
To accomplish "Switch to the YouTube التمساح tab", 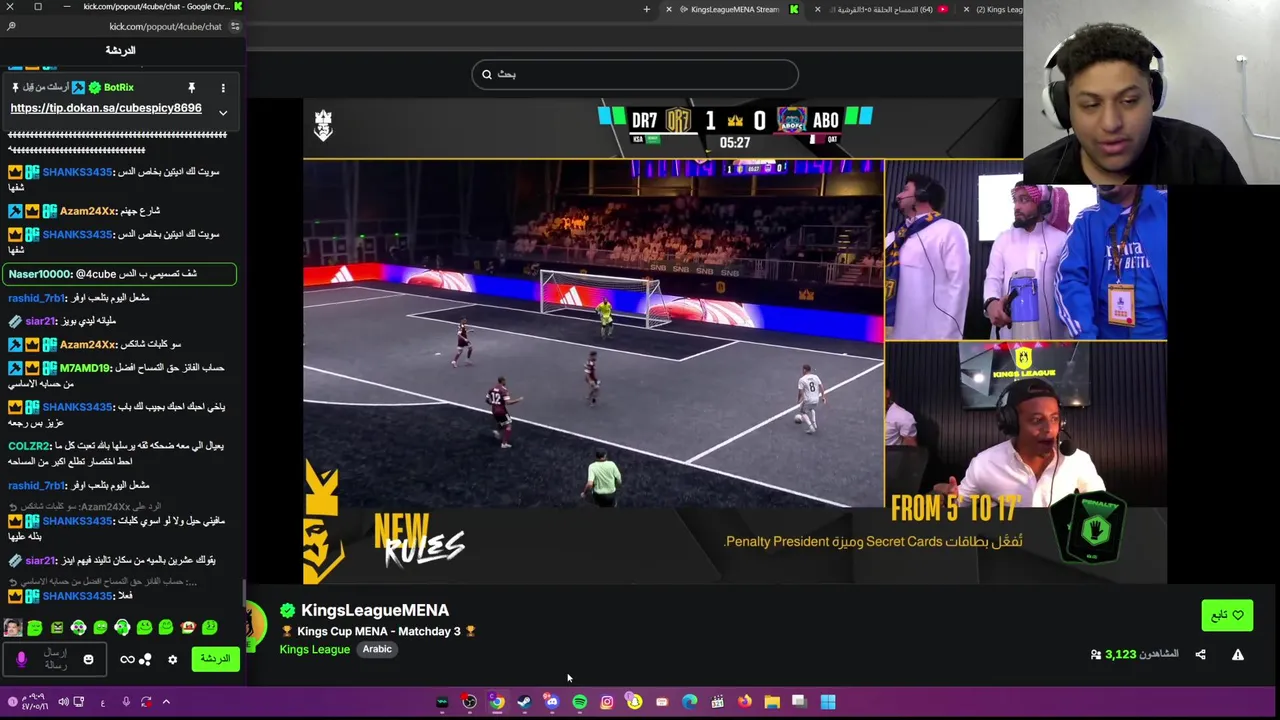I will point(883,10).
